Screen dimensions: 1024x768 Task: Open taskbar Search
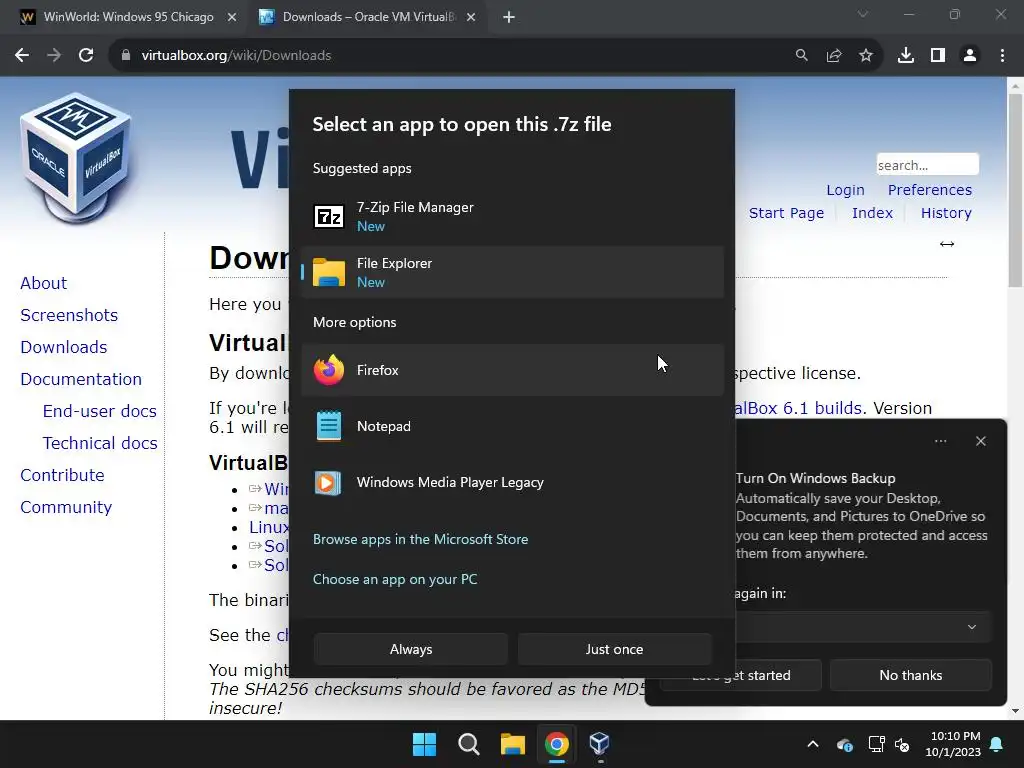pyautogui.click(x=468, y=744)
